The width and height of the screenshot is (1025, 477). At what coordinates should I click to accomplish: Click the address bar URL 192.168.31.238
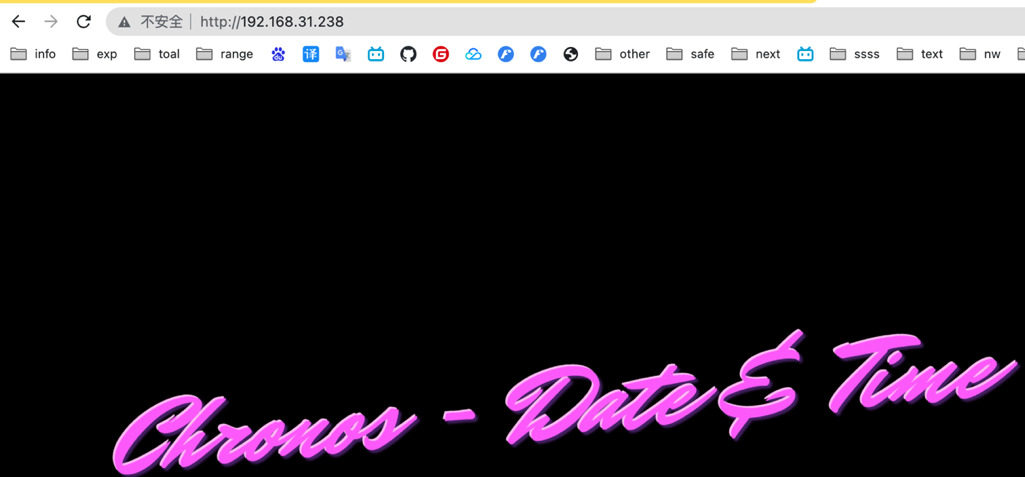[x=272, y=22]
